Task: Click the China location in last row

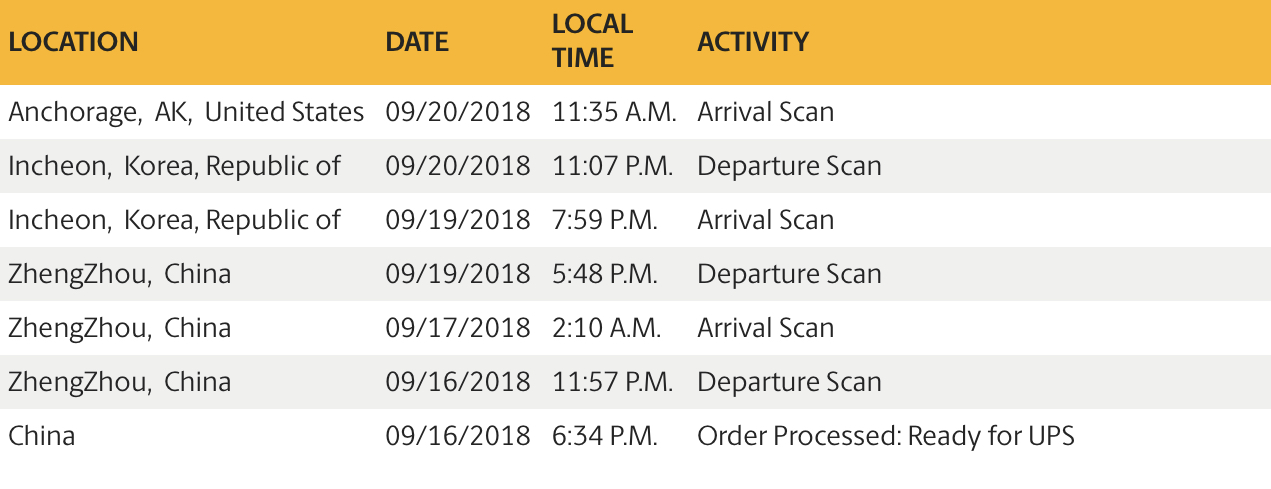Action: click(x=42, y=436)
